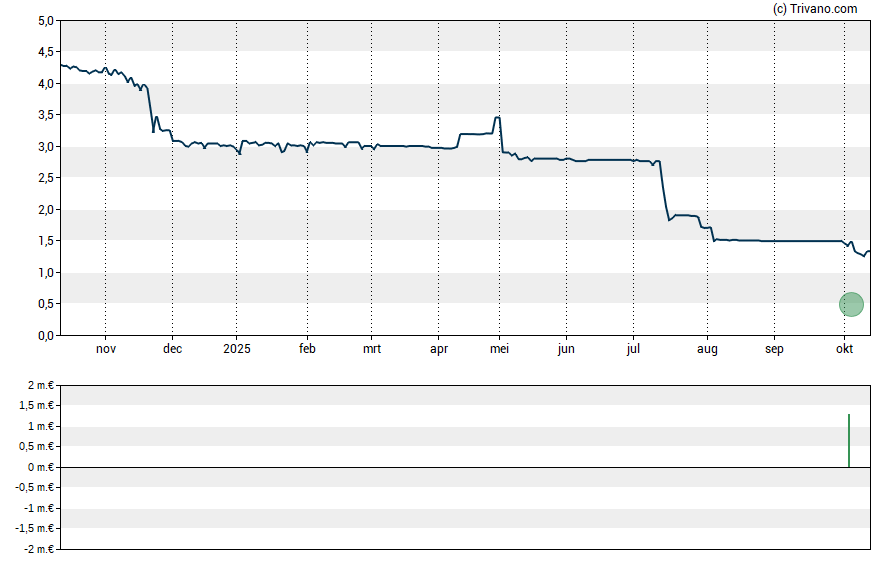Select the mrt month label
Screen dimensions: 888x565
[371, 349]
